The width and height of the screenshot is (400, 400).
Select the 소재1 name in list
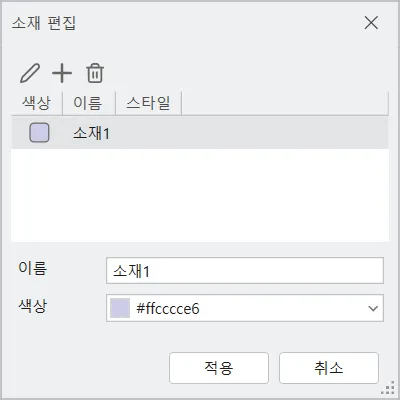91,133
